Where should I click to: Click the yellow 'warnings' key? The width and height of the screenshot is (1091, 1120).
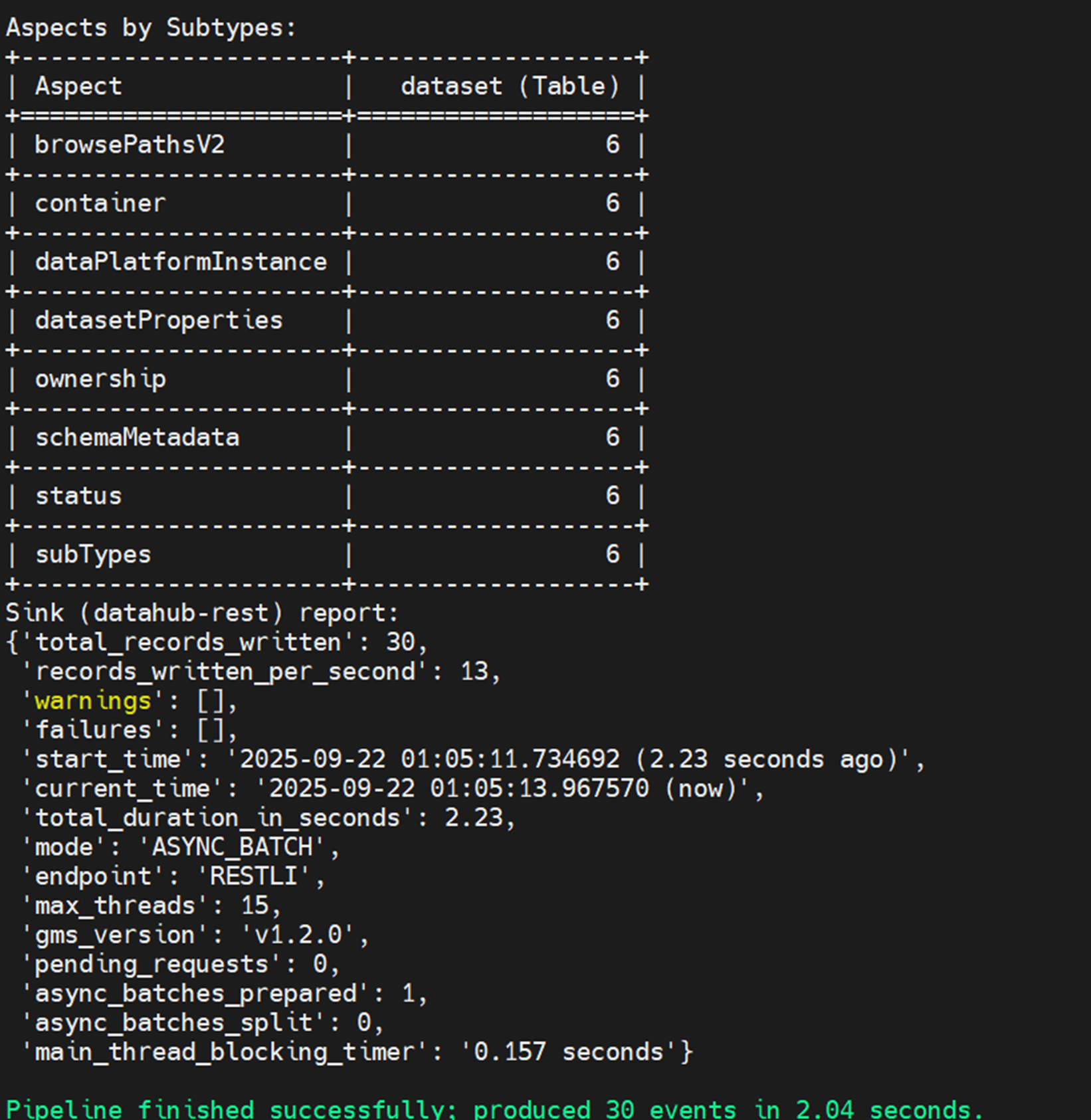tap(93, 701)
